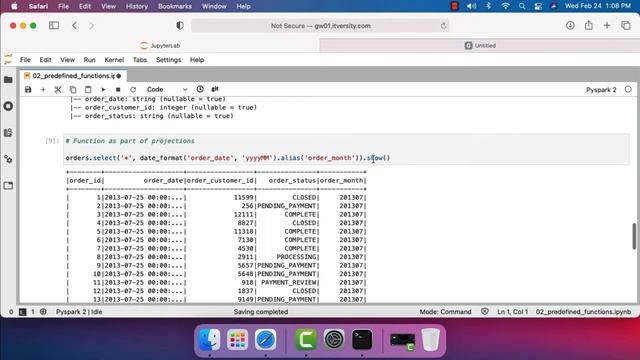Open the JupyterLab Edit menu
The height and width of the screenshot is (360, 640).
point(45,60)
